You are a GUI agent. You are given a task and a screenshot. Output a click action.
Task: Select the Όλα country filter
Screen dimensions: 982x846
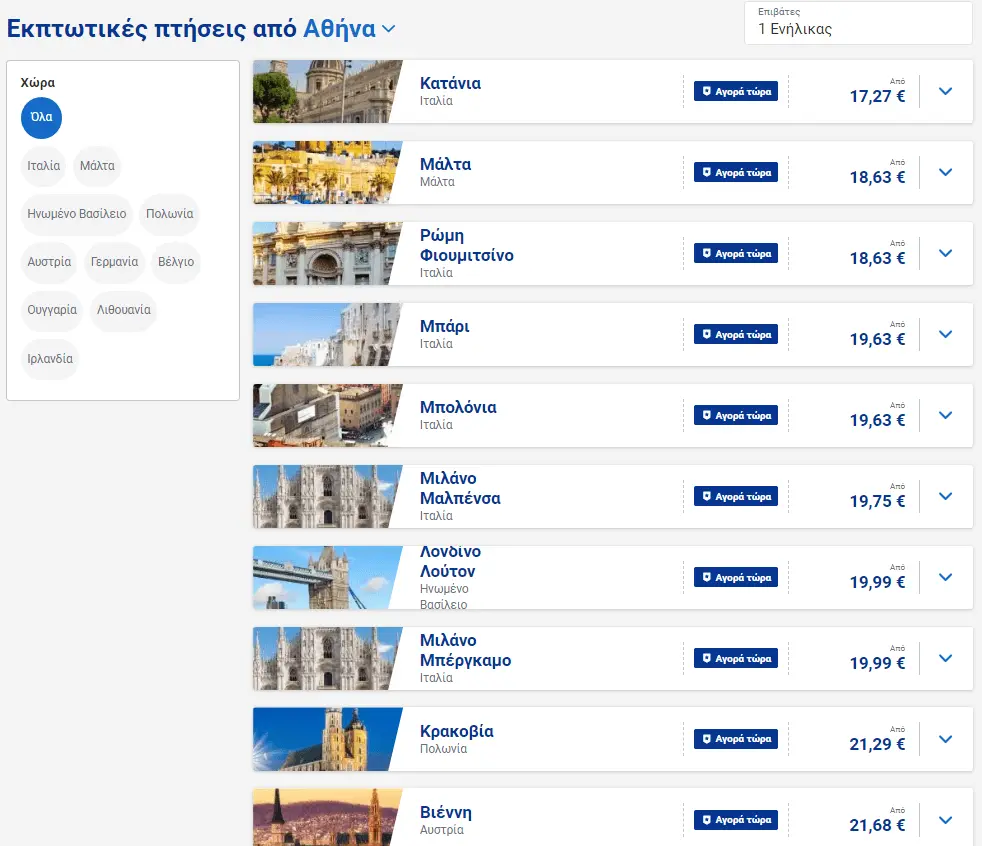click(x=41, y=118)
